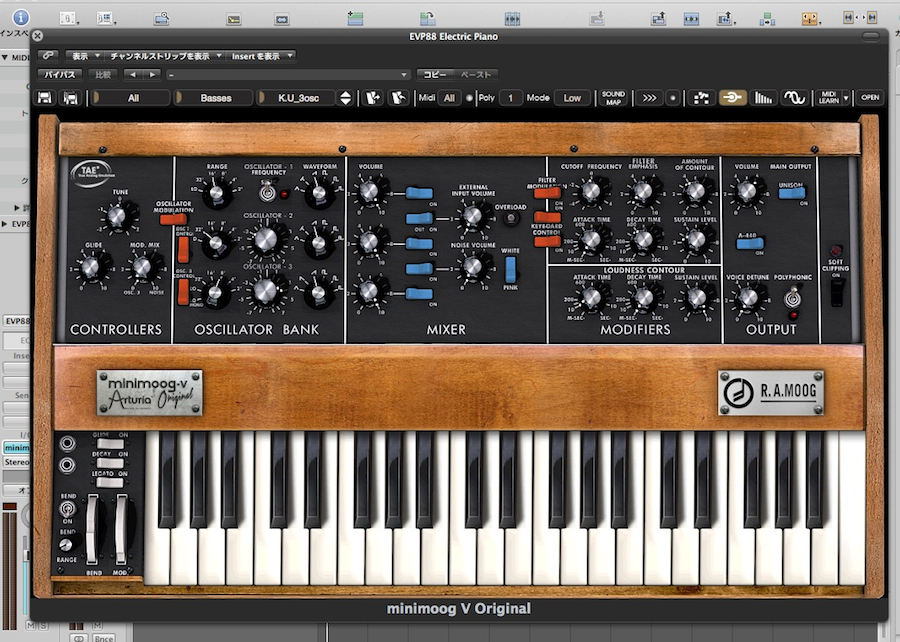Click the save-as preset icon

tap(71, 98)
